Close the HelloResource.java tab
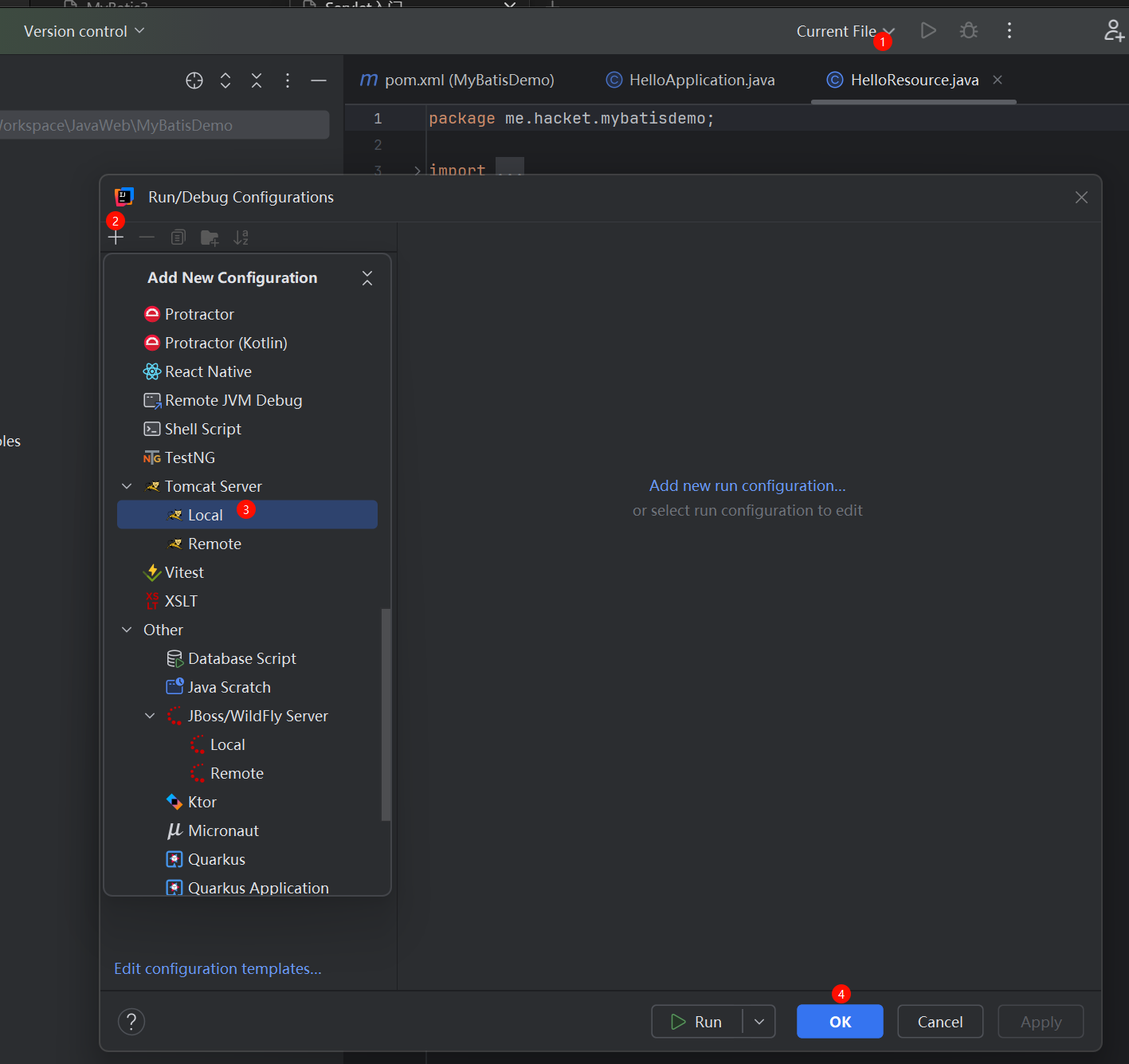The width and height of the screenshot is (1129, 1064). (998, 80)
